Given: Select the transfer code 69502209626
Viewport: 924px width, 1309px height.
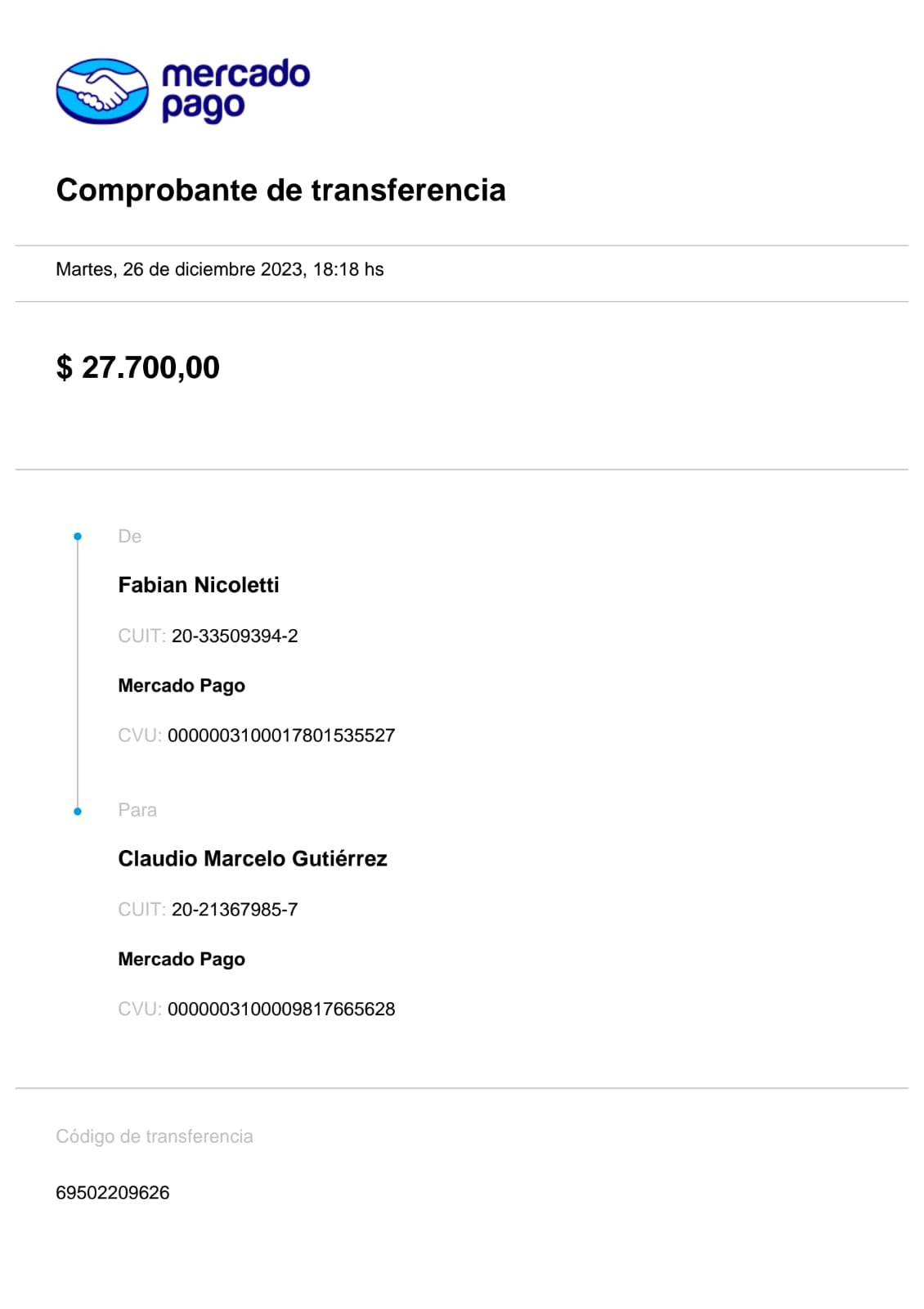Looking at the screenshot, I should [112, 1193].
